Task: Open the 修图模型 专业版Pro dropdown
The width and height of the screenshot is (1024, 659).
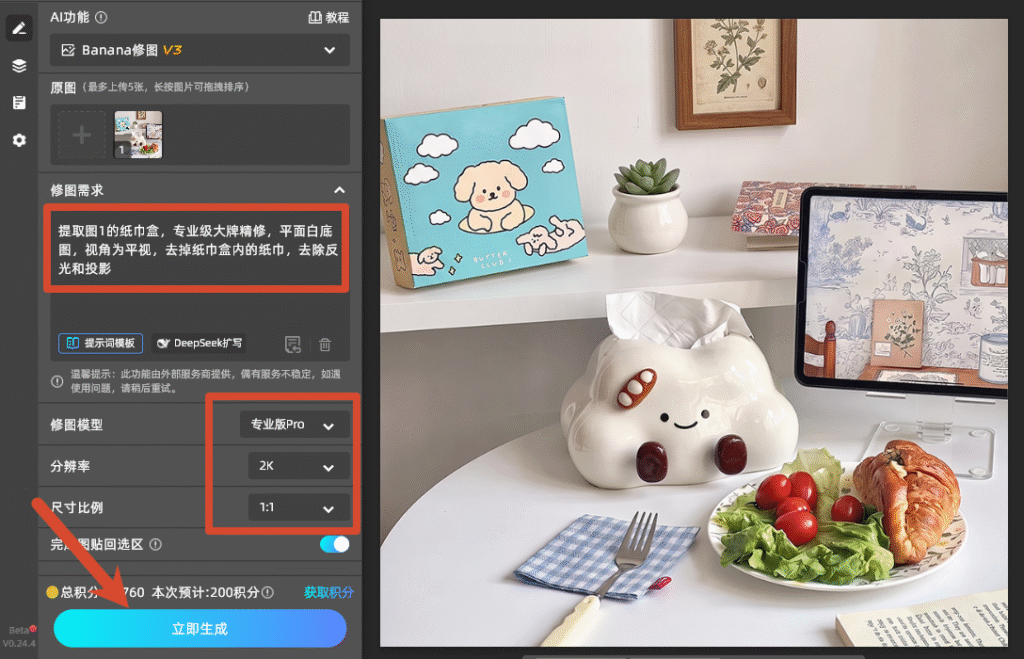Action: (295, 425)
